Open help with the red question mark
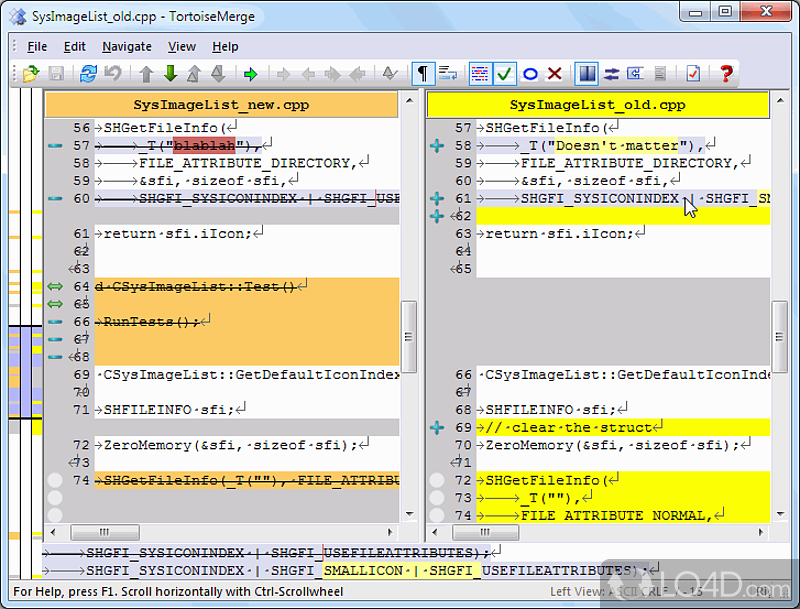Image resolution: width=800 pixels, height=609 pixels. pos(727,73)
